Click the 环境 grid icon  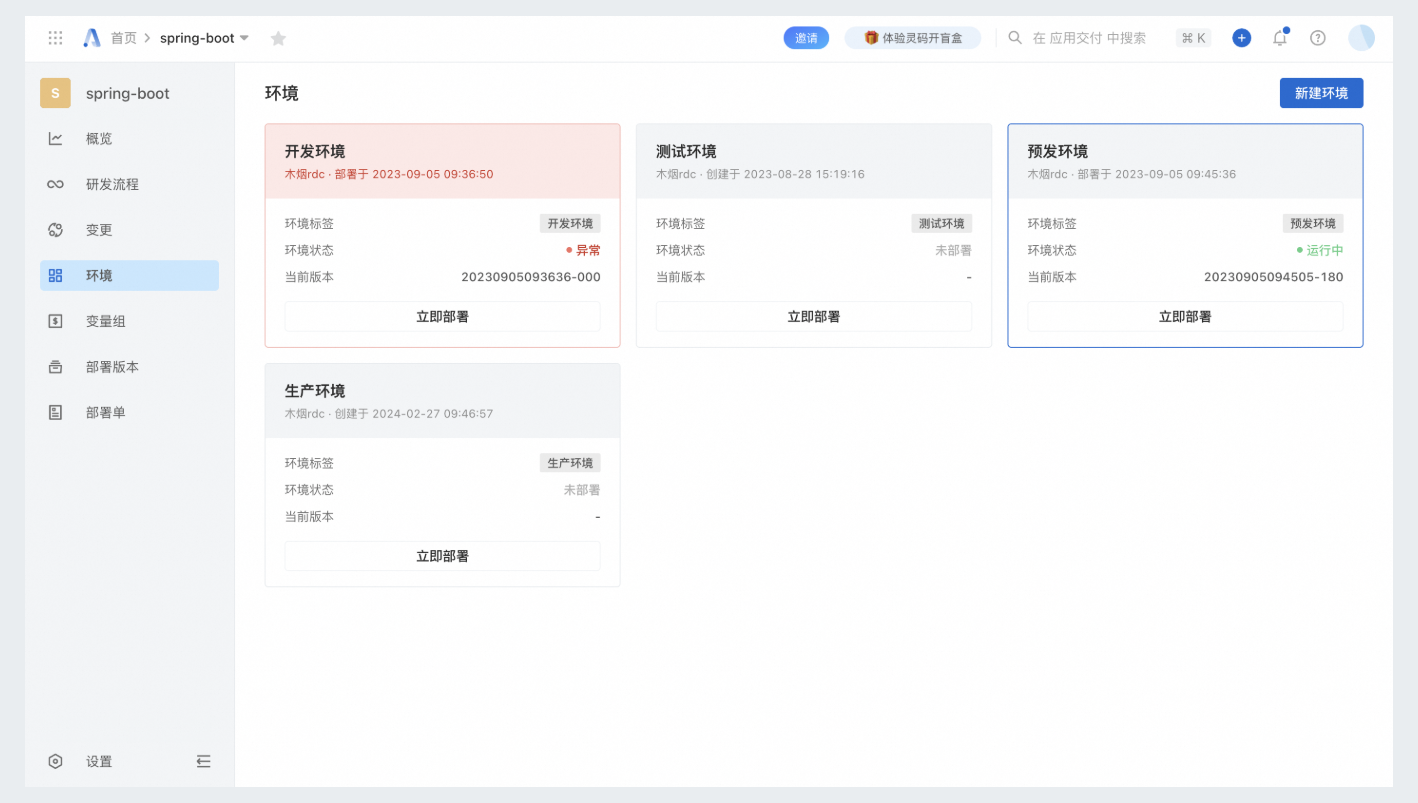click(x=56, y=276)
